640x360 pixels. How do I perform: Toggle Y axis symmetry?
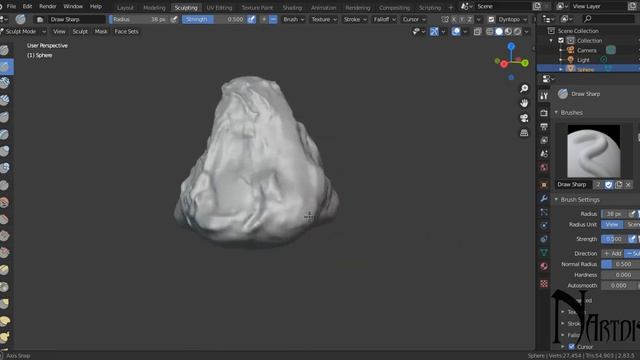[462, 19]
